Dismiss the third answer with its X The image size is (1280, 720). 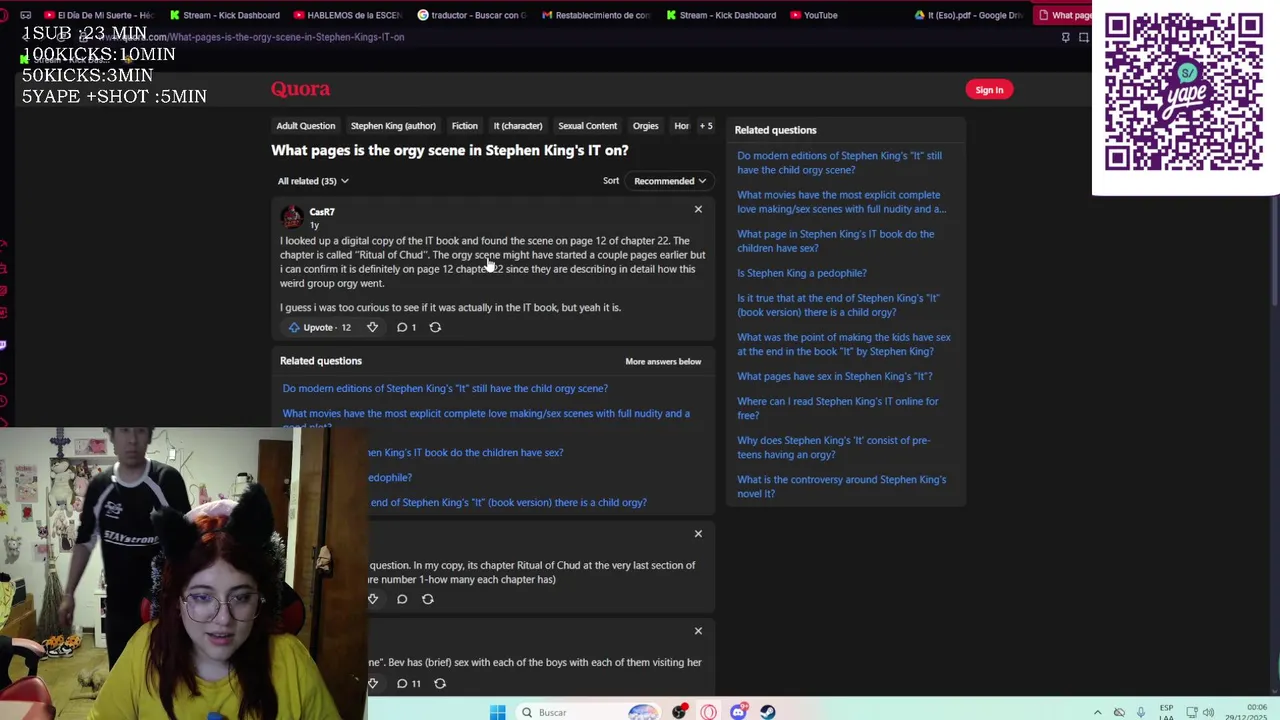click(698, 631)
